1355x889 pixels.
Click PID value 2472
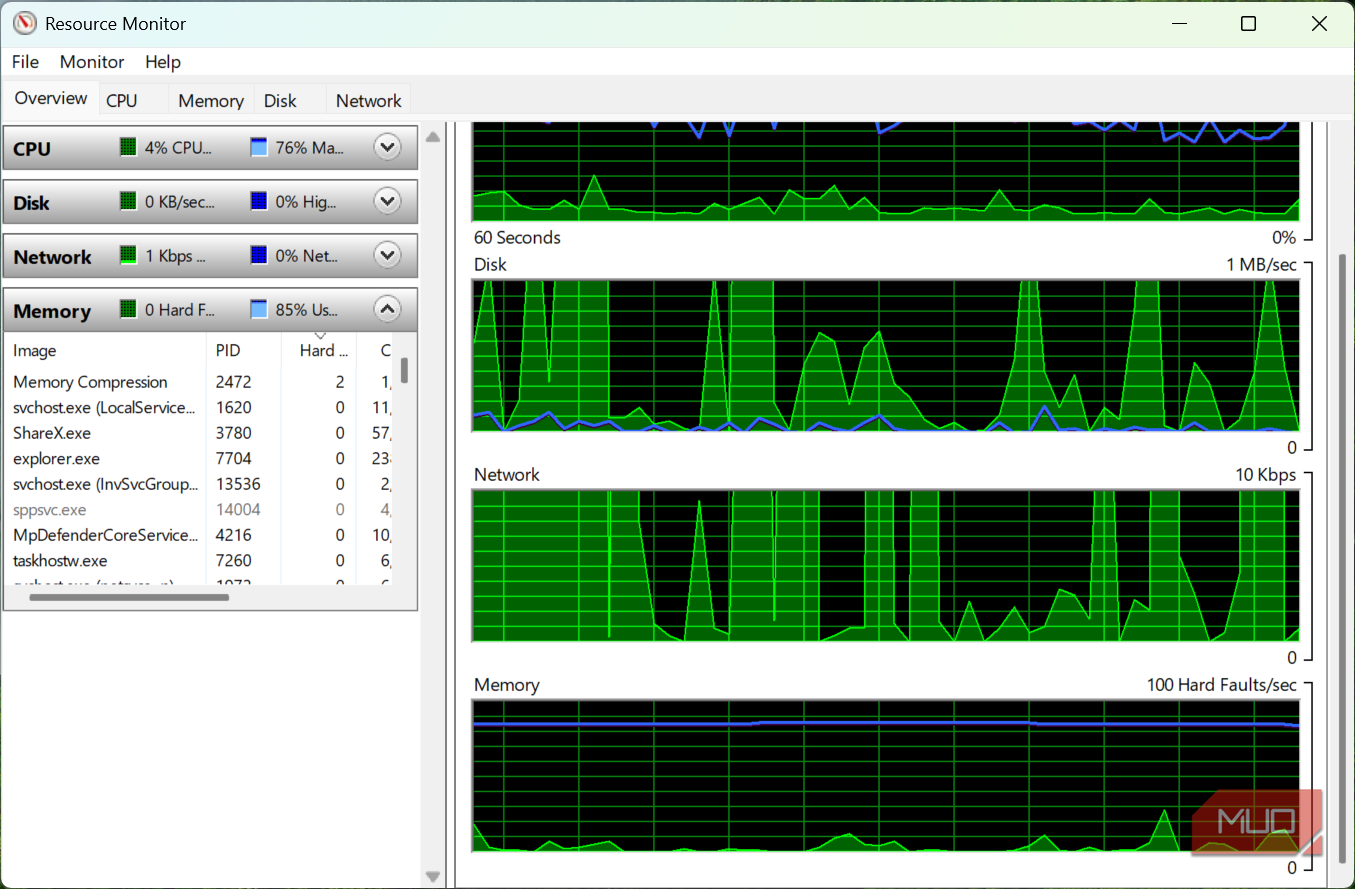(x=234, y=382)
